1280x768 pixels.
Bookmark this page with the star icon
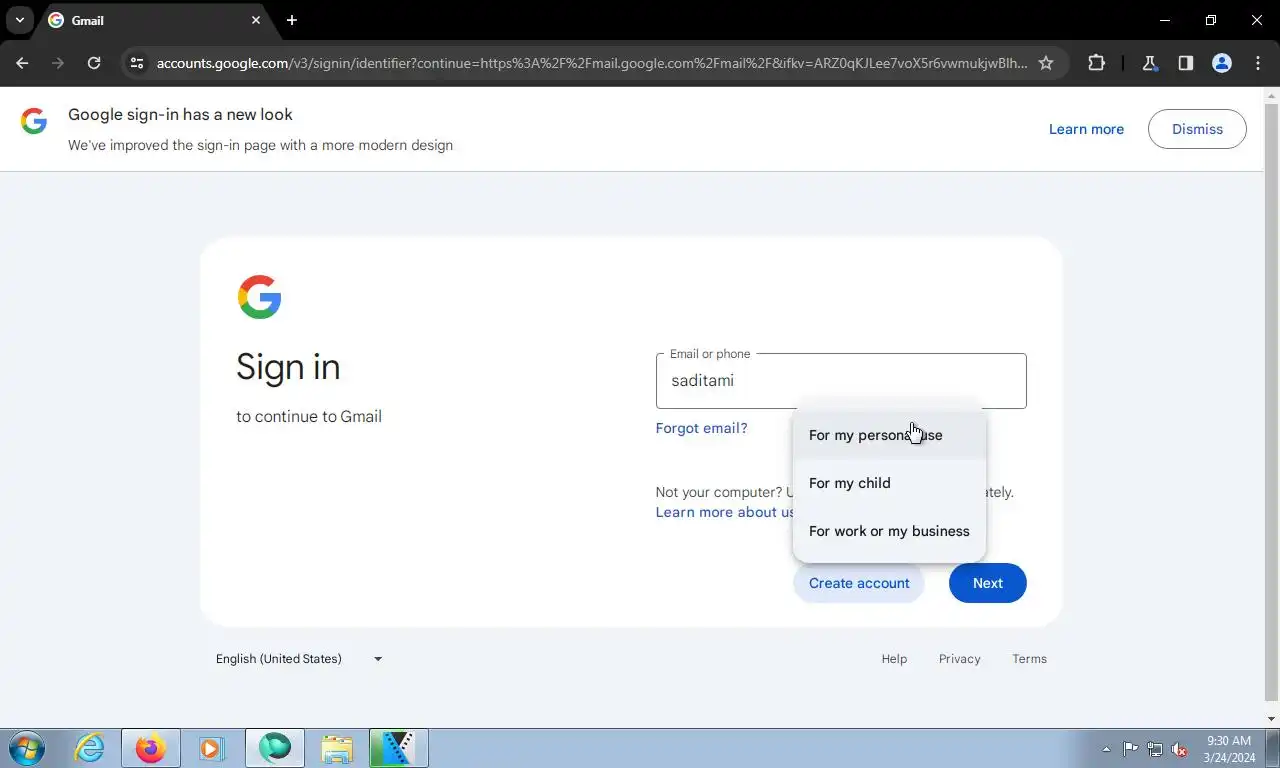point(1046,63)
